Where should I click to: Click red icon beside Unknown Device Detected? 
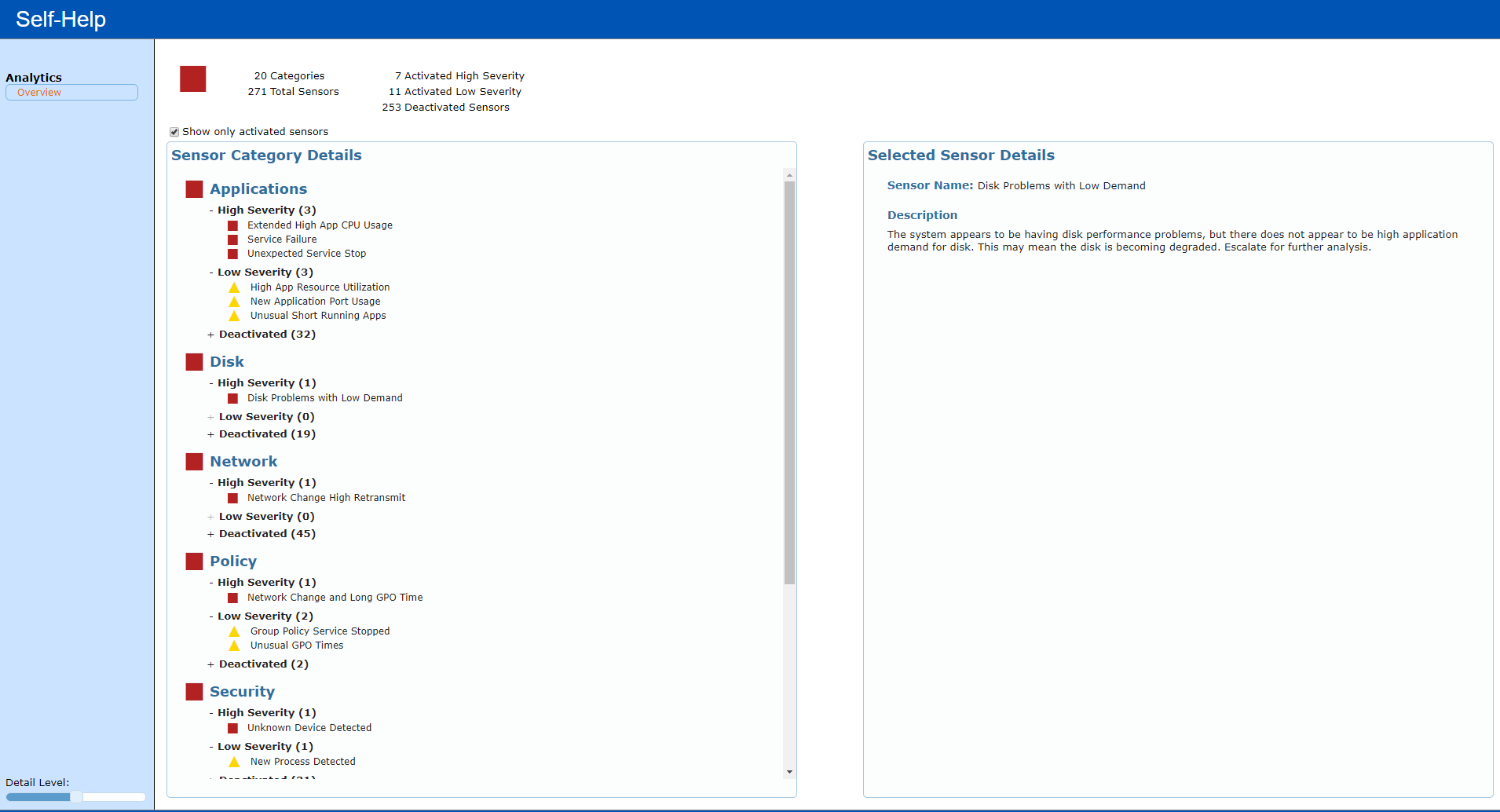point(232,728)
